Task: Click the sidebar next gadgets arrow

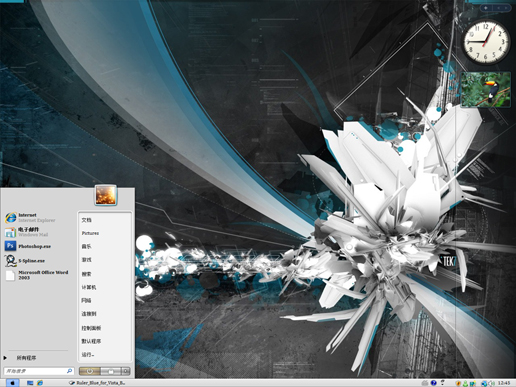Action: [x=506, y=8]
